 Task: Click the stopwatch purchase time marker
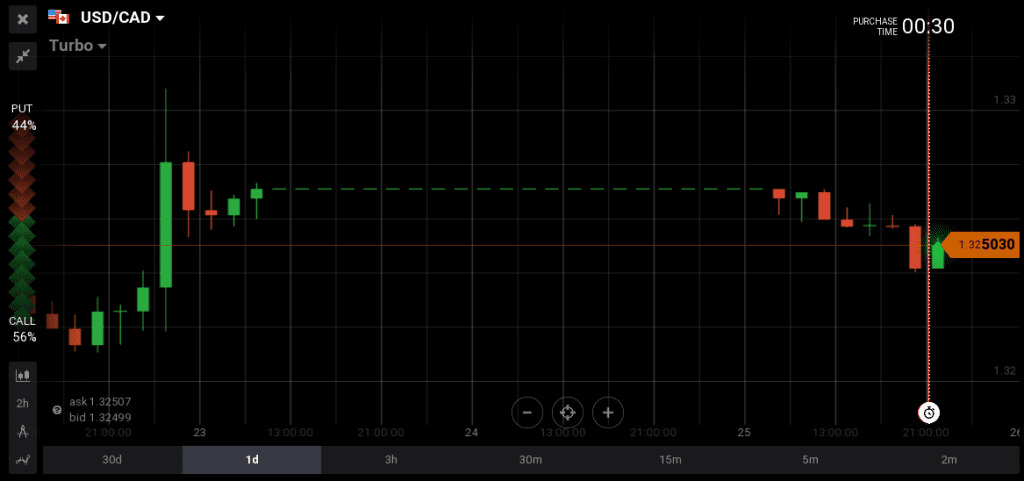(x=929, y=412)
